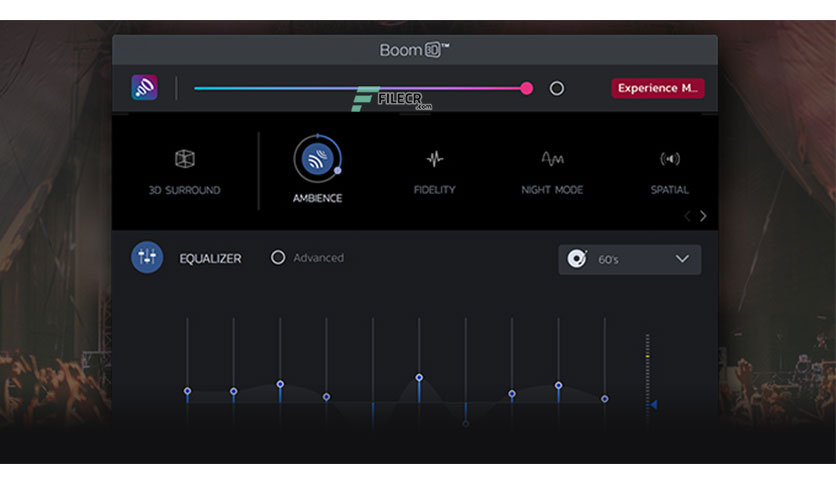Show previous effects with left chevron

pyautogui.click(x=687, y=216)
